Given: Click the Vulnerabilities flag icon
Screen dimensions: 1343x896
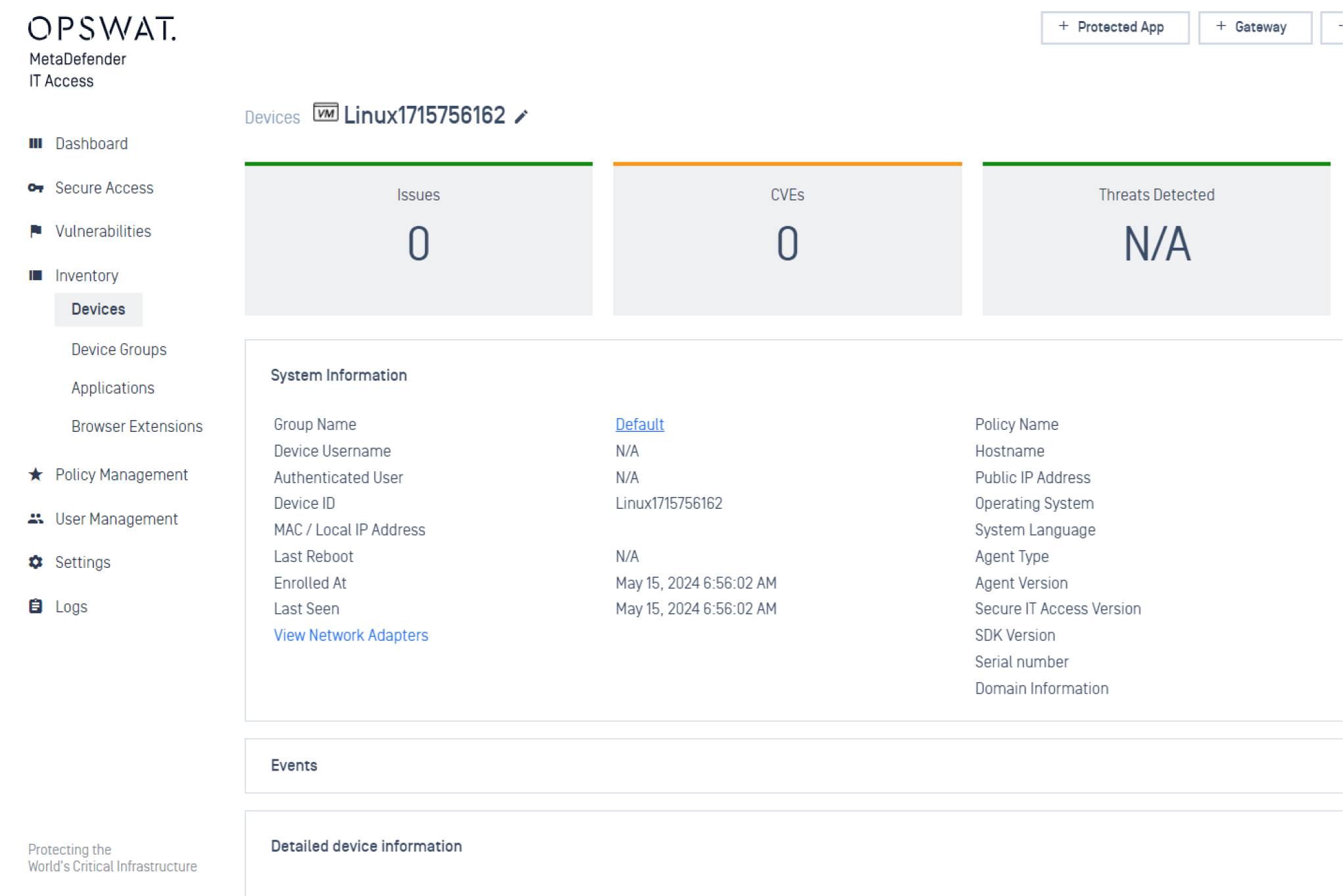Looking at the screenshot, I should [x=36, y=231].
